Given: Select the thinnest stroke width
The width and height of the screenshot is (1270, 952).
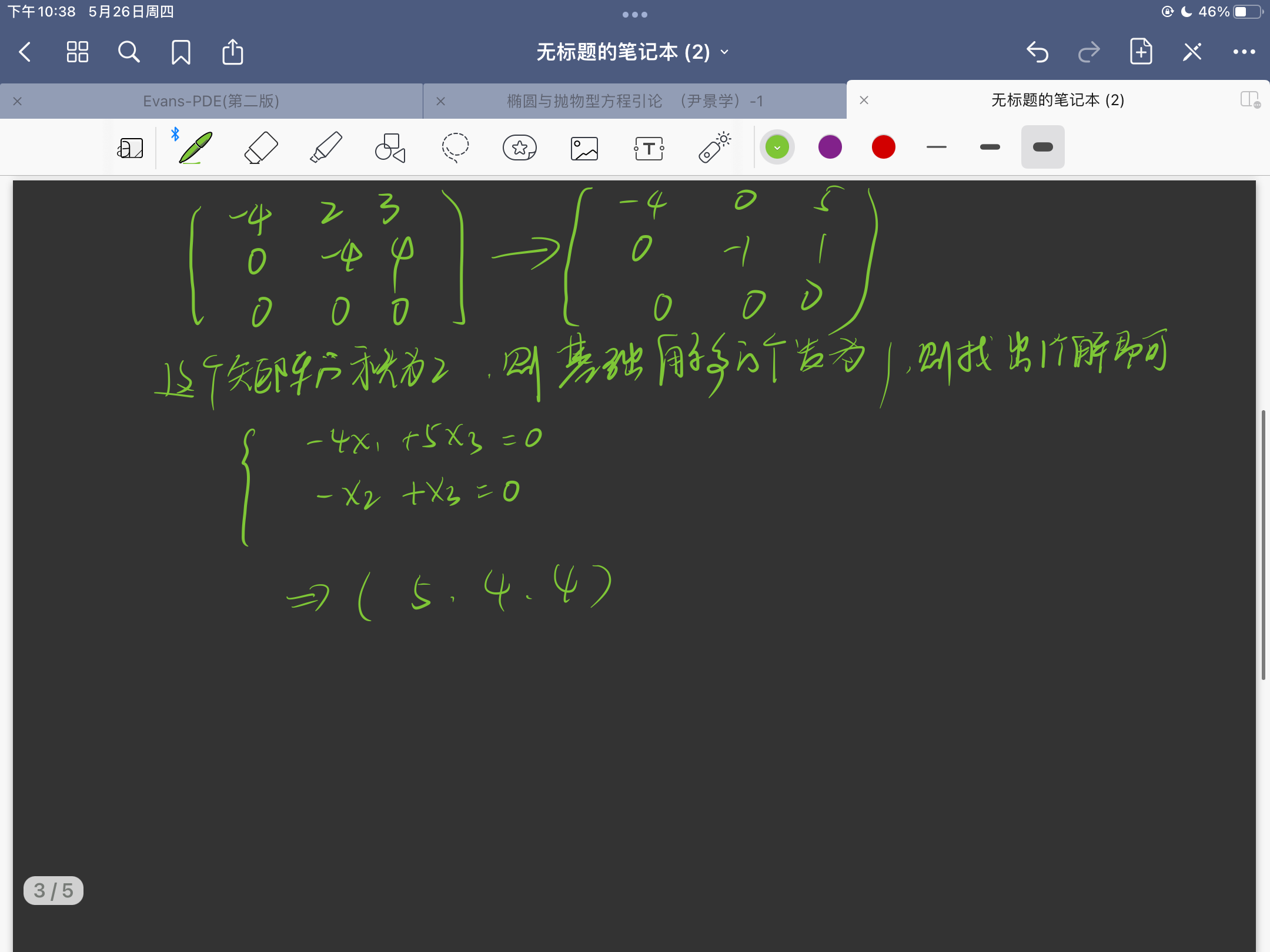Looking at the screenshot, I should 936,147.
